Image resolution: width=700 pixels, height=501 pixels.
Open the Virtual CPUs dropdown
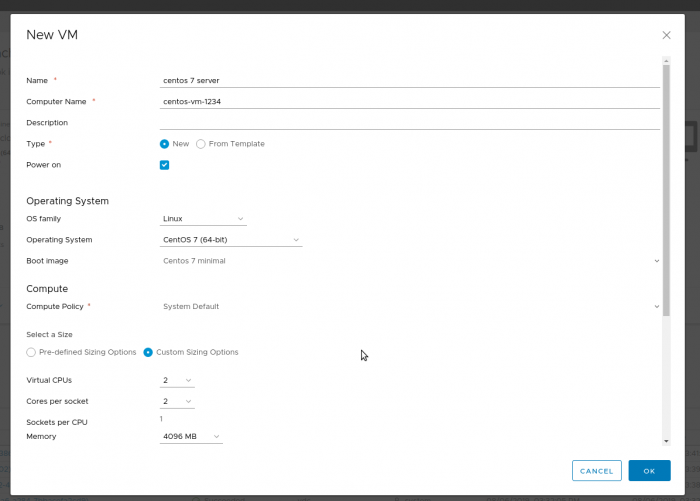[x=177, y=380]
